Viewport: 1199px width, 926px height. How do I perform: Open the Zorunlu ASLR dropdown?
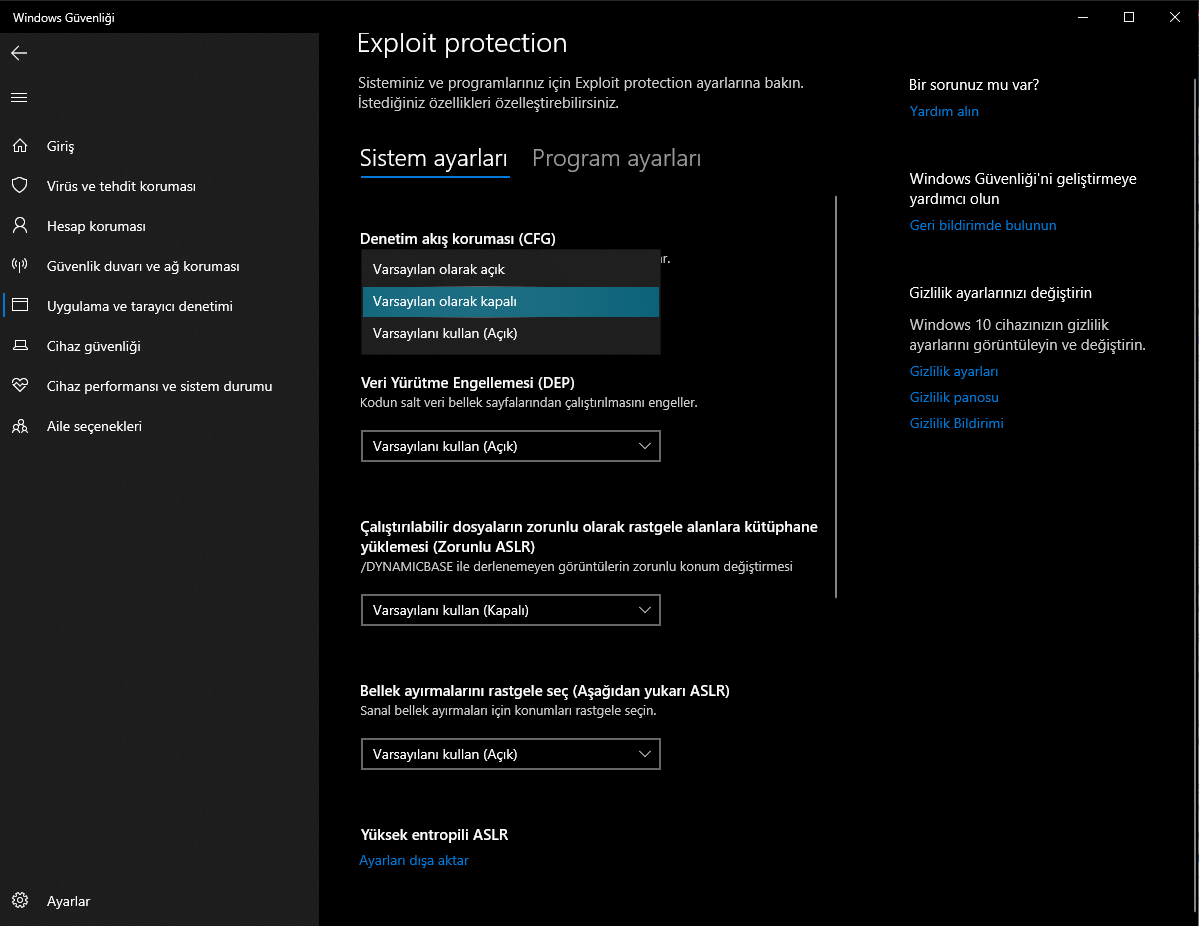(x=510, y=610)
